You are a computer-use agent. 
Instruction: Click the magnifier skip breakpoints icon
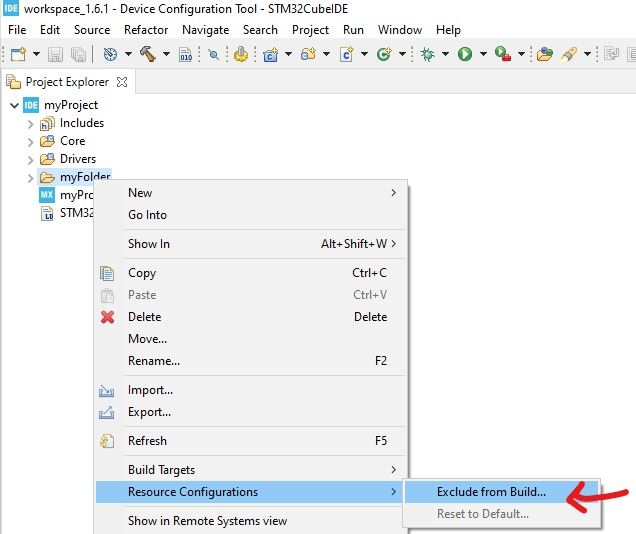point(213,54)
